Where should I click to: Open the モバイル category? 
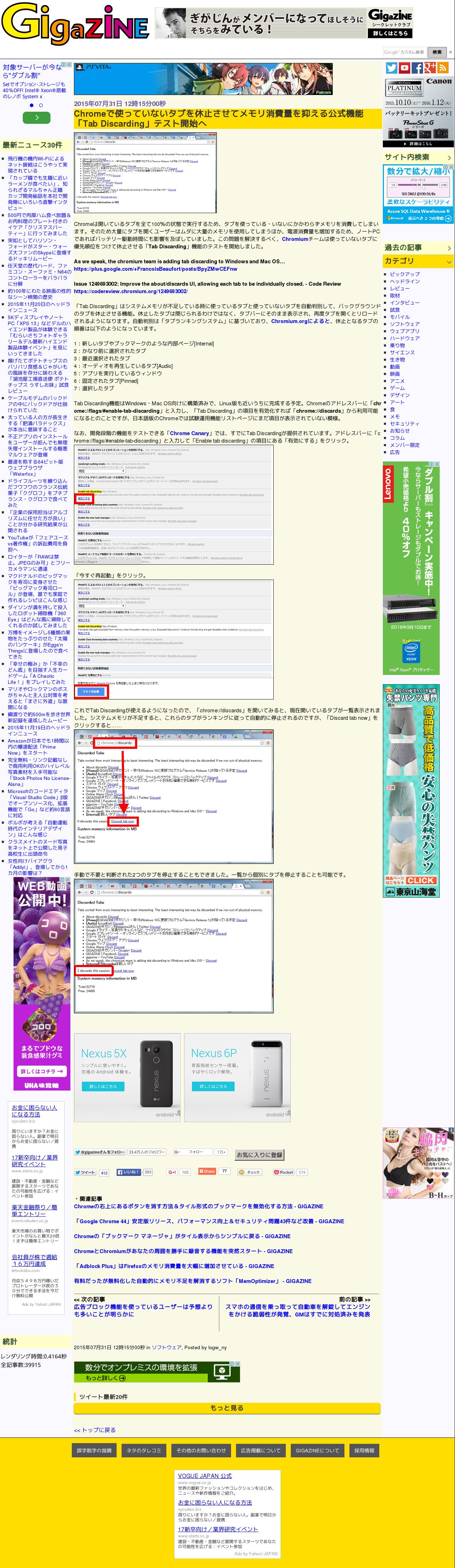400,317
